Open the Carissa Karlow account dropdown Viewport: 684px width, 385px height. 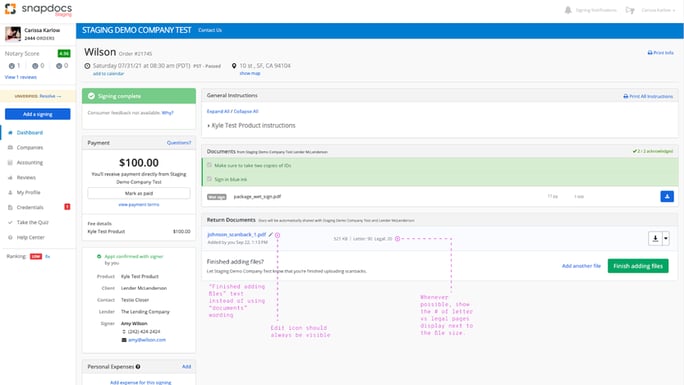point(658,10)
